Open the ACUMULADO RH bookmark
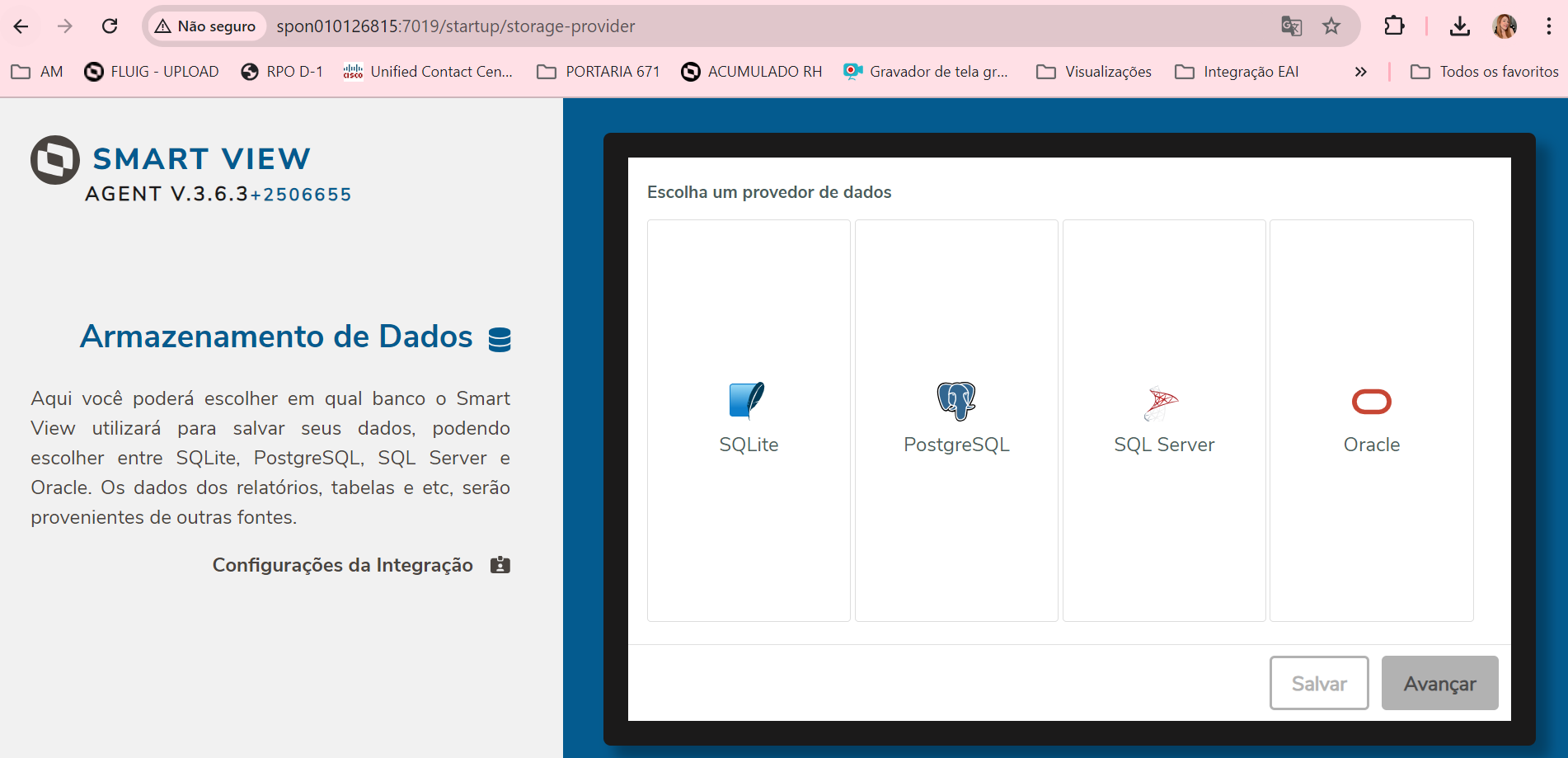Viewport: 1568px width, 758px height. pyautogui.click(x=752, y=72)
